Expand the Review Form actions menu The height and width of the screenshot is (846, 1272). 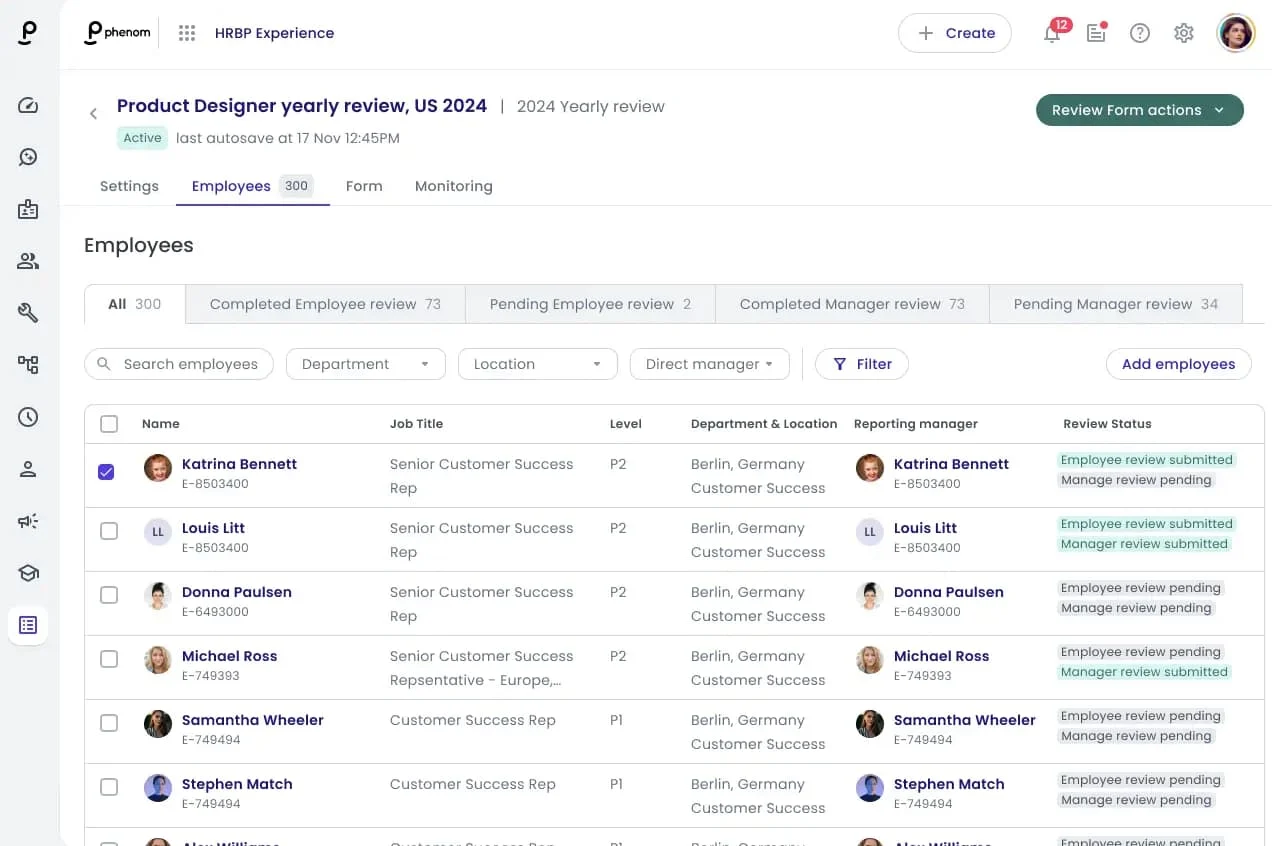pos(1140,110)
